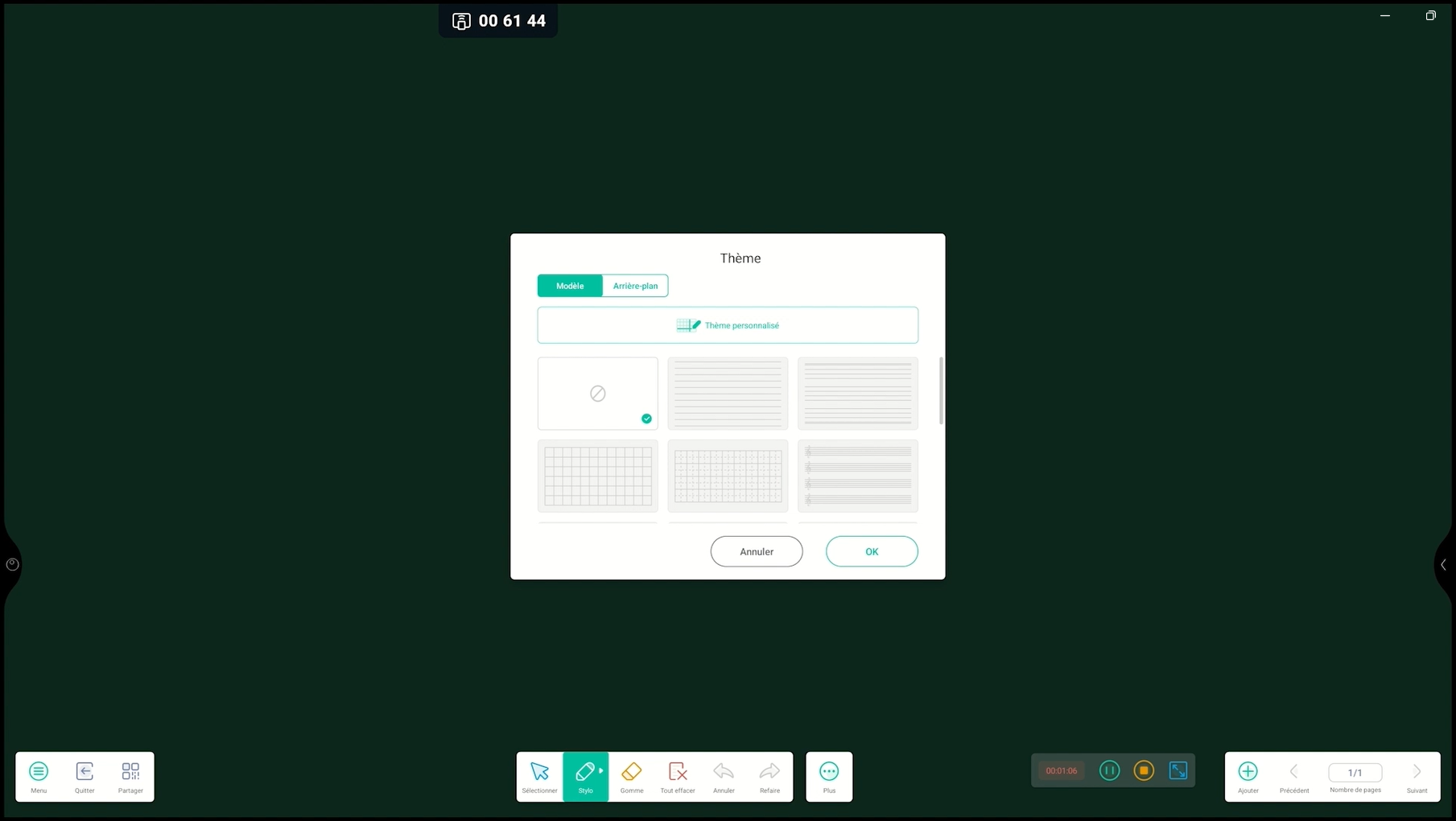Choose the Sélectionner arrow tool
This screenshot has height=821, width=1456.
click(539, 771)
